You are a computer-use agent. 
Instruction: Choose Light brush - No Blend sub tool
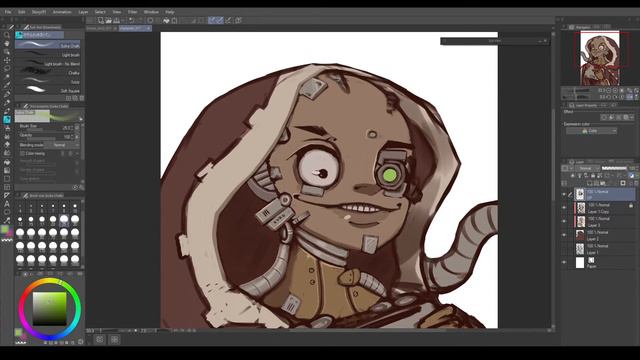(x=48, y=63)
